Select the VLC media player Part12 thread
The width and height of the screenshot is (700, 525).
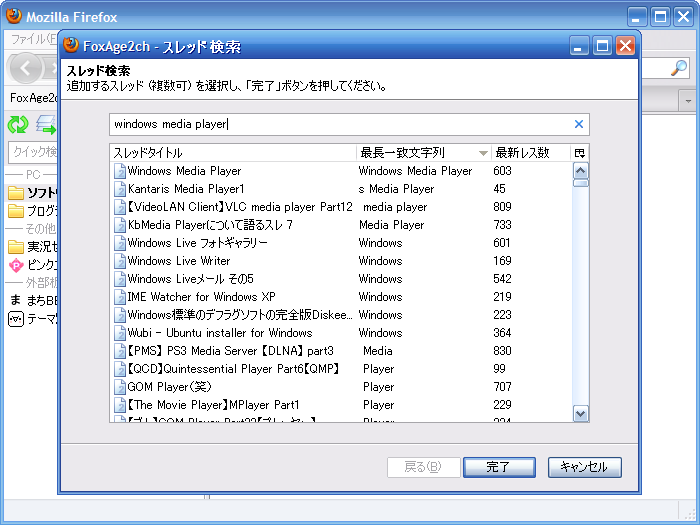[341, 207]
